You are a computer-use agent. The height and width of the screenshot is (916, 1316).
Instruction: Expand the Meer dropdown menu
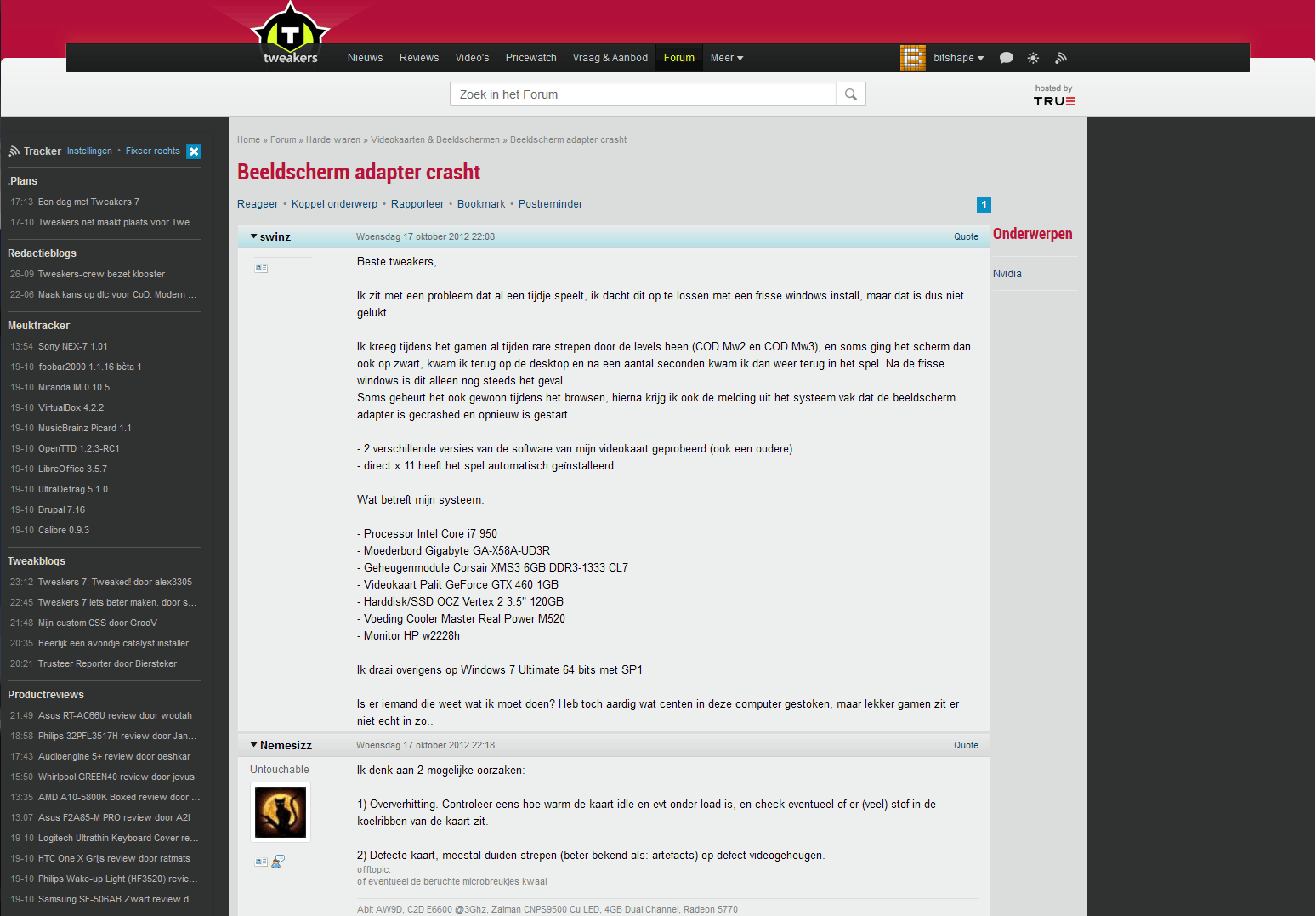tap(727, 58)
